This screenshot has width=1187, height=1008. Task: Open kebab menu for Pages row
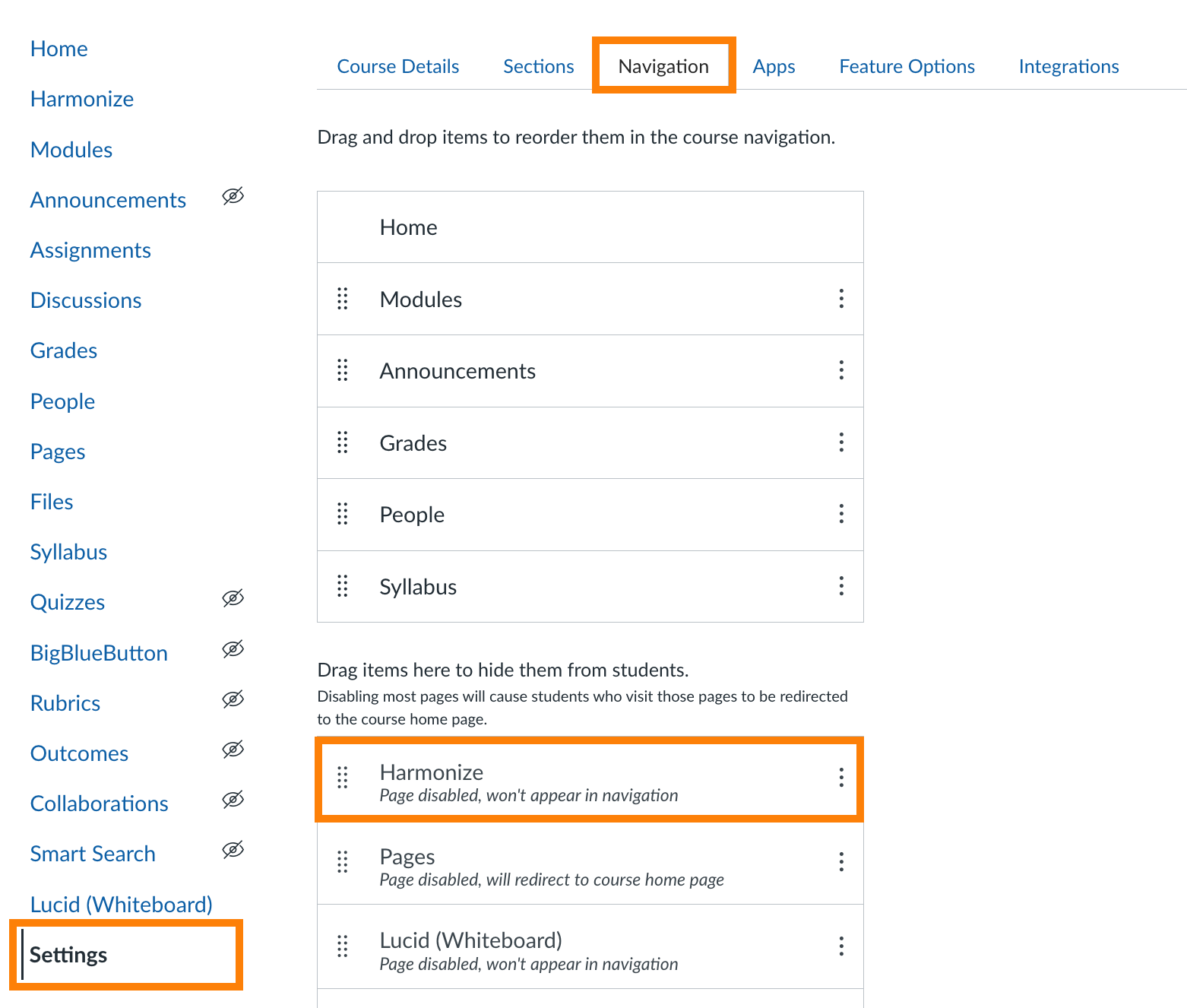[841, 861]
